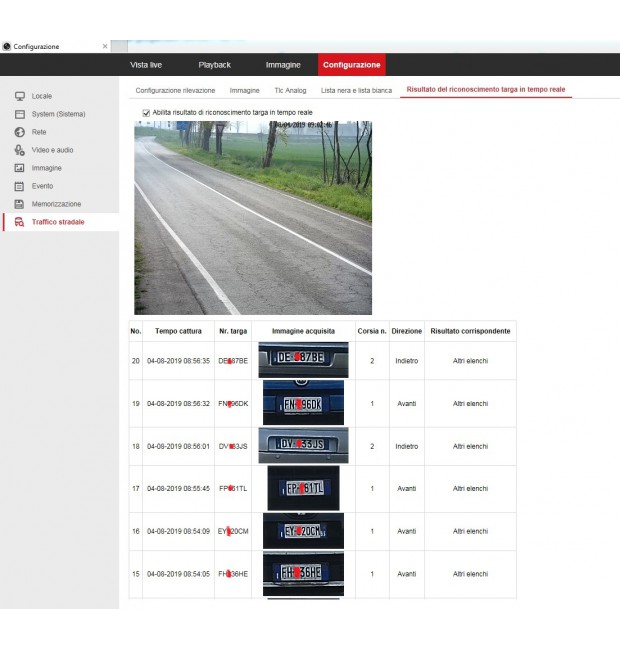Image resolution: width=620 pixels, height=650 pixels.
Task: Click the live road camera preview
Action: [x=253, y=218]
